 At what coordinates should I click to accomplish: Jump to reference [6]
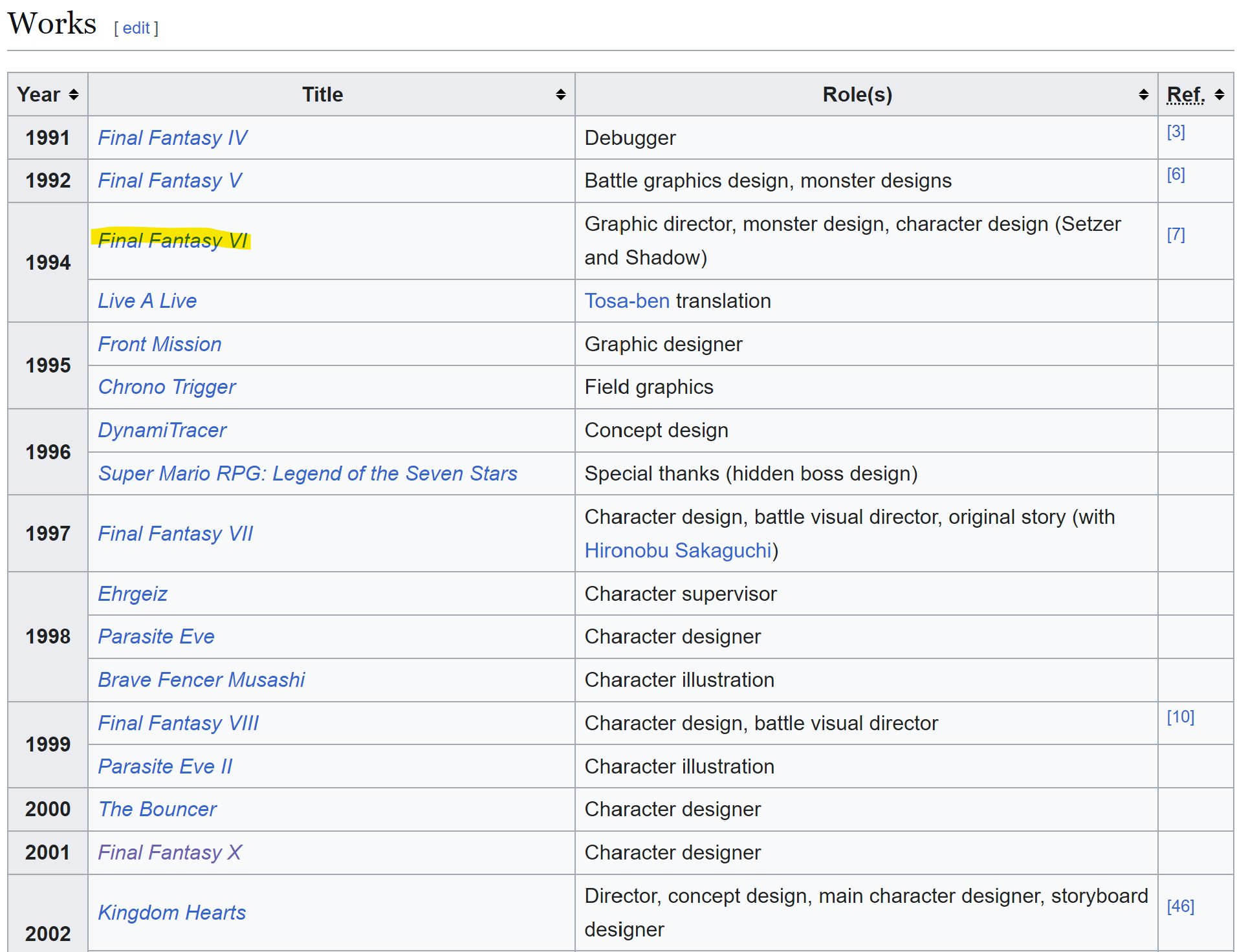point(1176,175)
